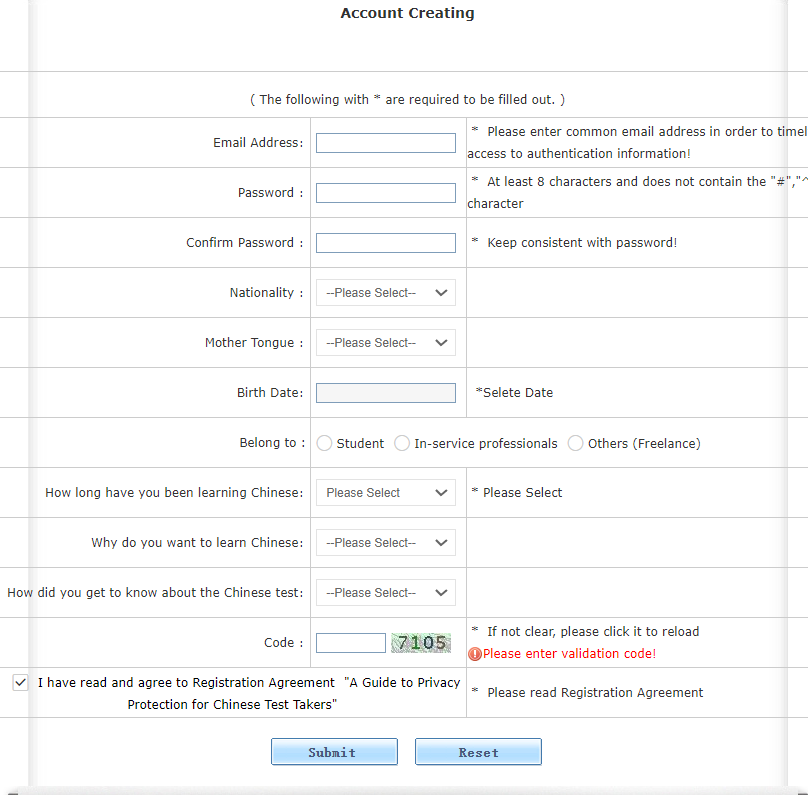Click the captcha code image to reload

[x=421, y=643]
